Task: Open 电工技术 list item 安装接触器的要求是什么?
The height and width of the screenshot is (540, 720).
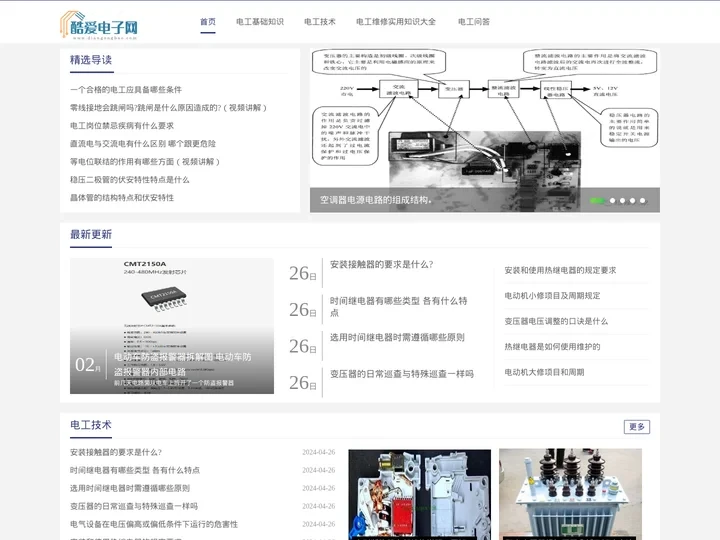Action: pyautogui.click(x=116, y=452)
